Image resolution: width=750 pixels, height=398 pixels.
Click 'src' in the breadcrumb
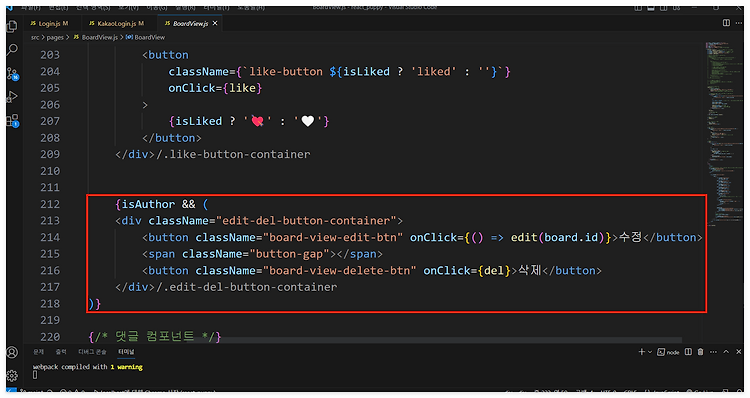click(x=35, y=37)
